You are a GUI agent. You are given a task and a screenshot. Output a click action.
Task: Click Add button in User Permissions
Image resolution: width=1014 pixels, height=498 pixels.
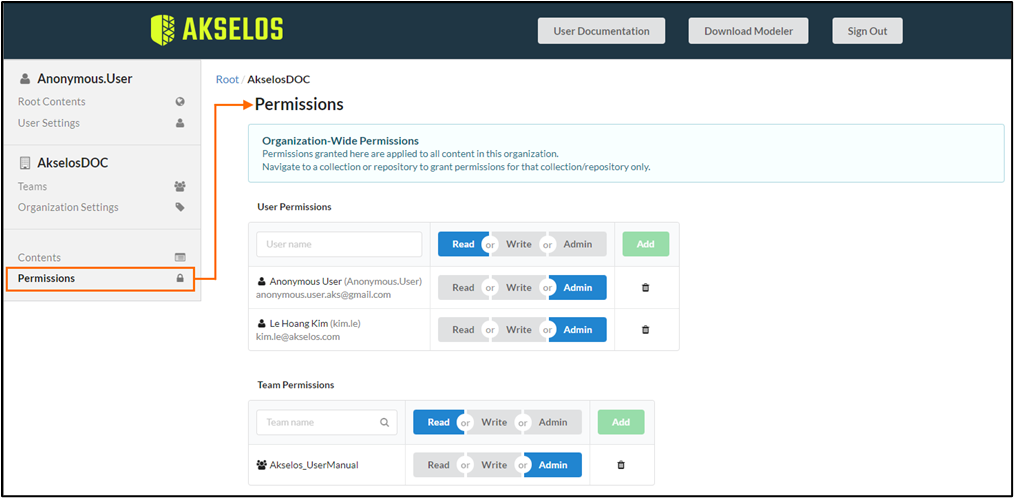click(645, 244)
